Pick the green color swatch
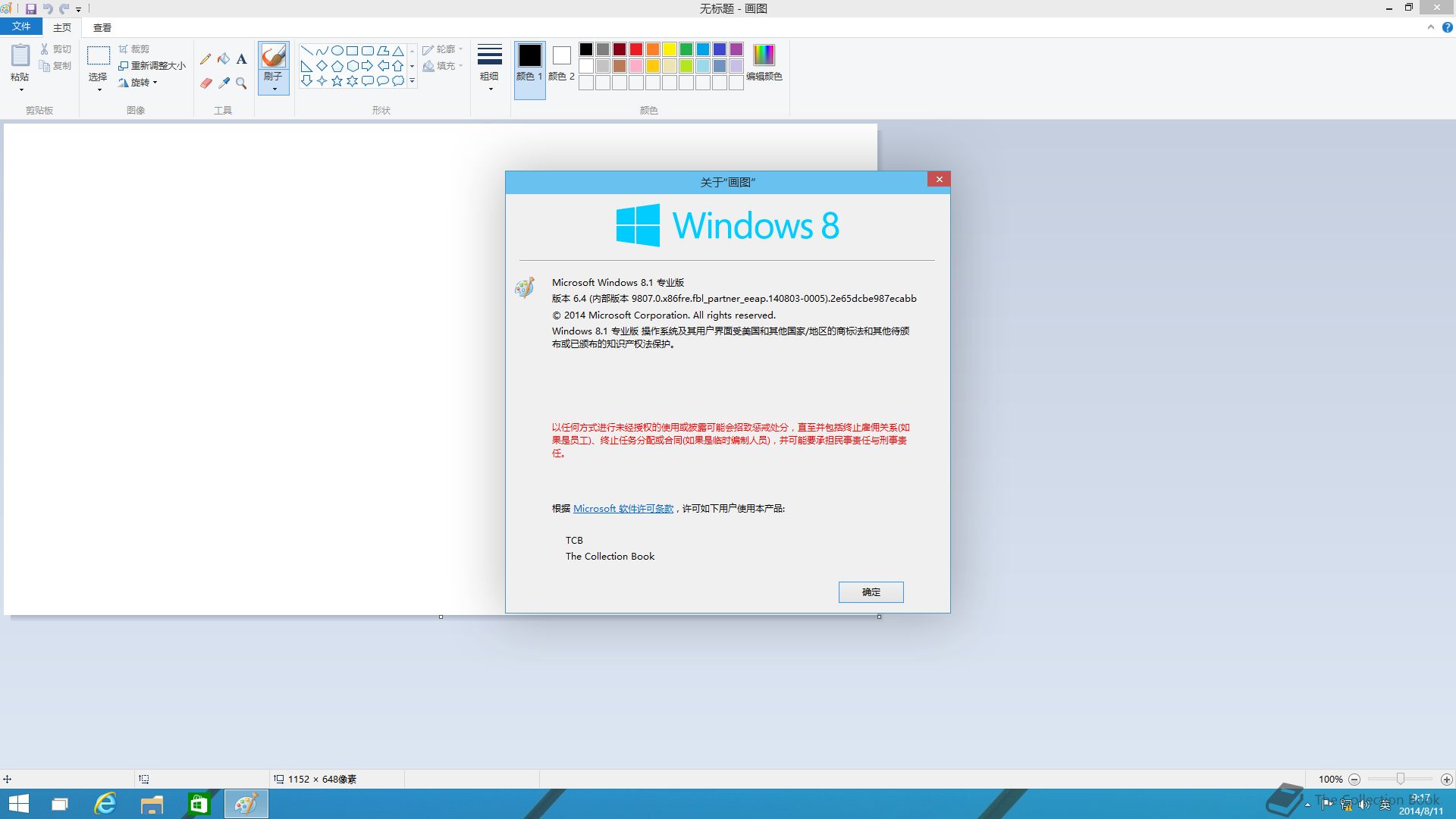1456x819 pixels. tap(686, 49)
